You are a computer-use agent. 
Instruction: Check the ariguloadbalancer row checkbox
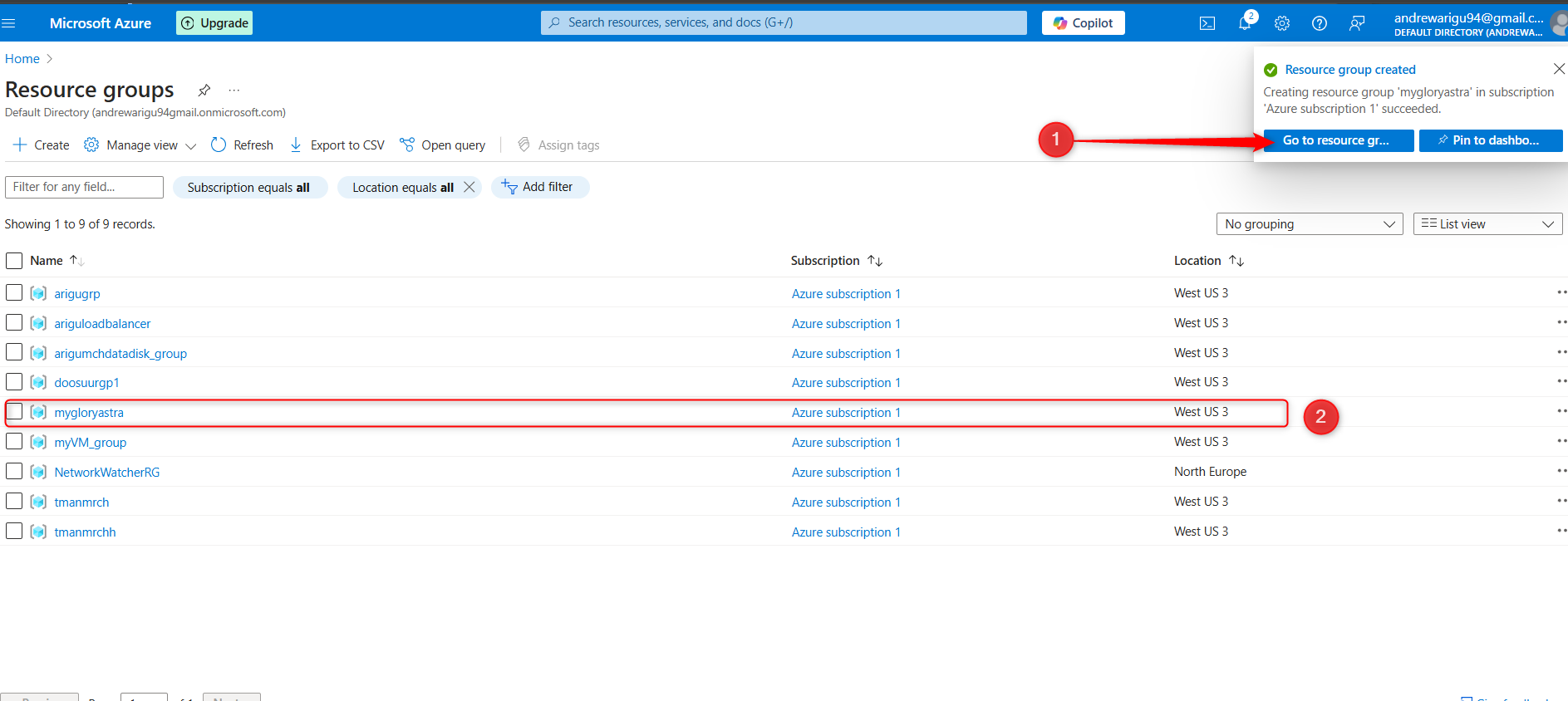[x=14, y=322]
